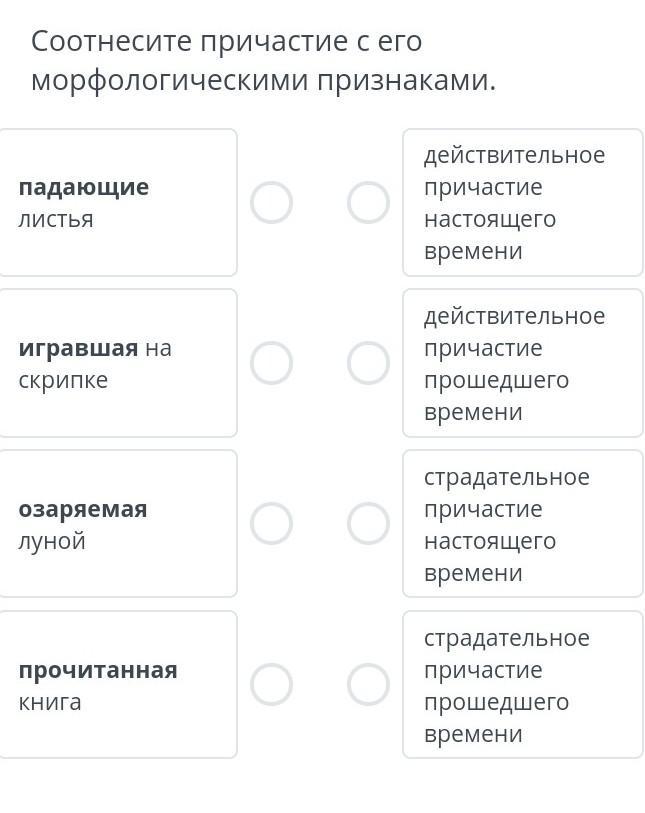This screenshot has height=813, width=645.
Task: Tap the действительное причастие прошедшего времени card
Action: tap(522, 363)
